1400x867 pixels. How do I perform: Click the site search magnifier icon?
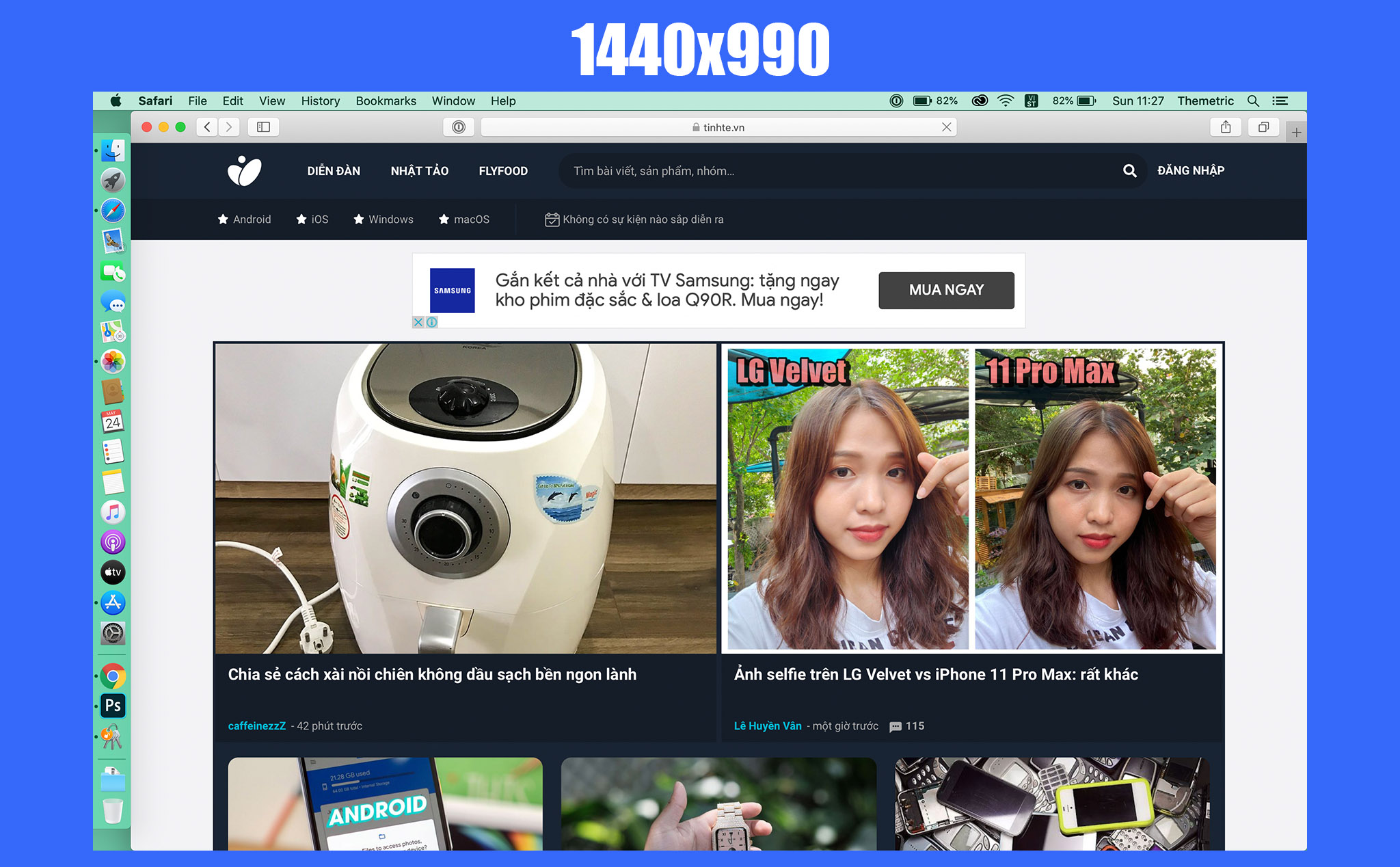1129,171
